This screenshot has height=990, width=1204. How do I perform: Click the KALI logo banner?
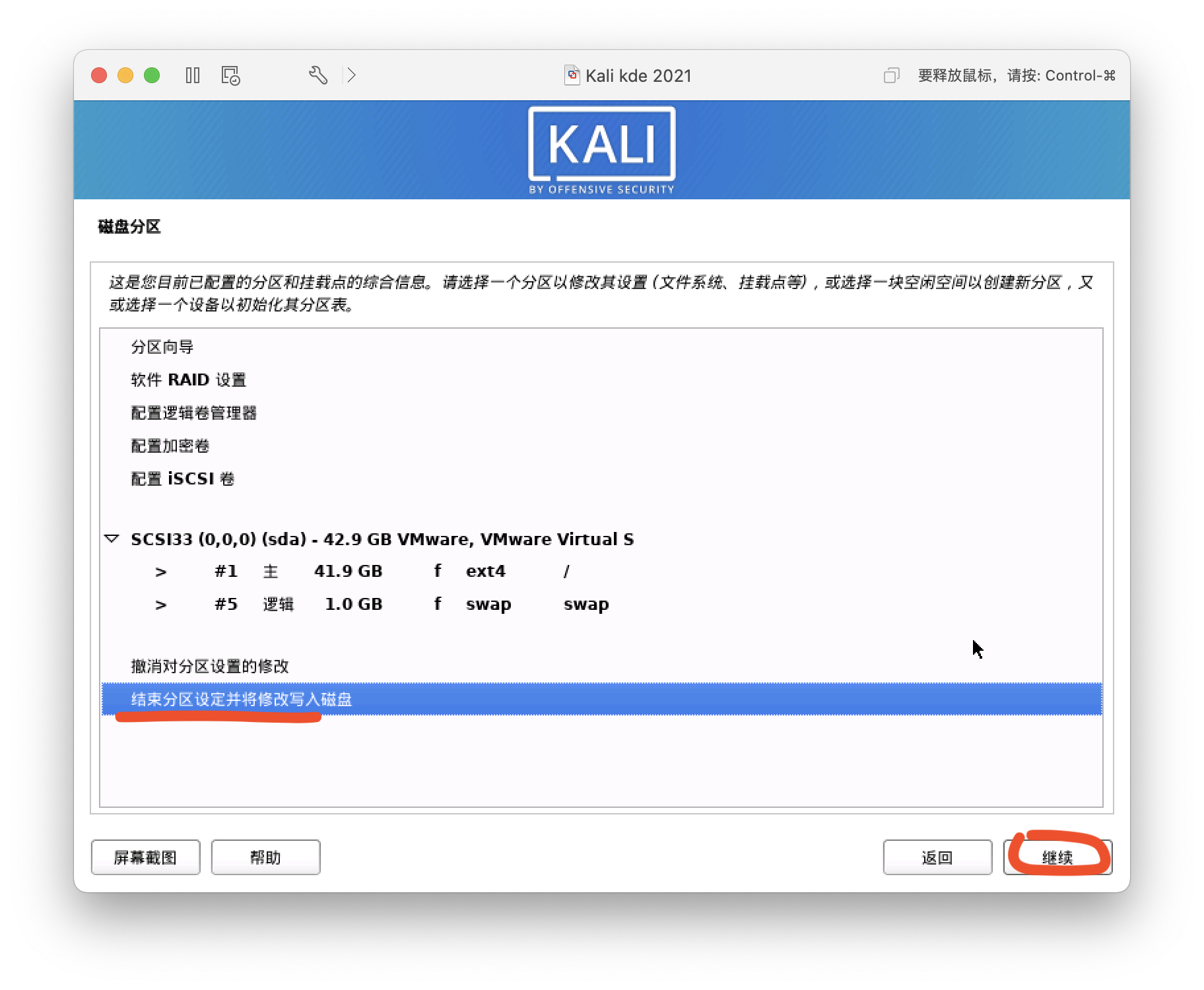[x=602, y=150]
